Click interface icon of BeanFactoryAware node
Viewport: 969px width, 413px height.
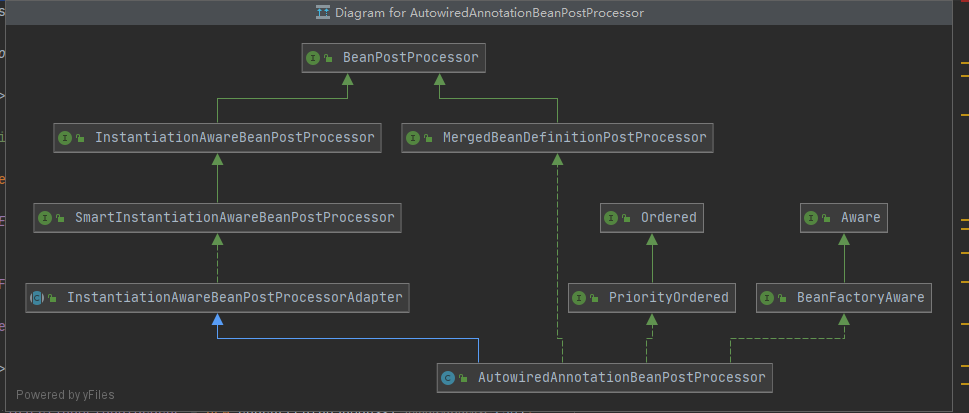[767, 298]
